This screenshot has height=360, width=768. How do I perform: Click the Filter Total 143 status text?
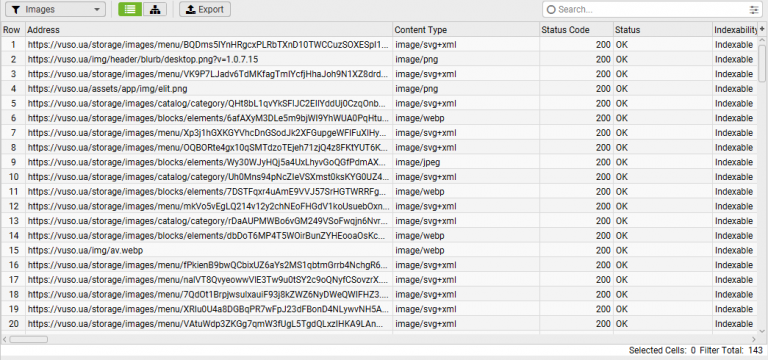[731, 350]
